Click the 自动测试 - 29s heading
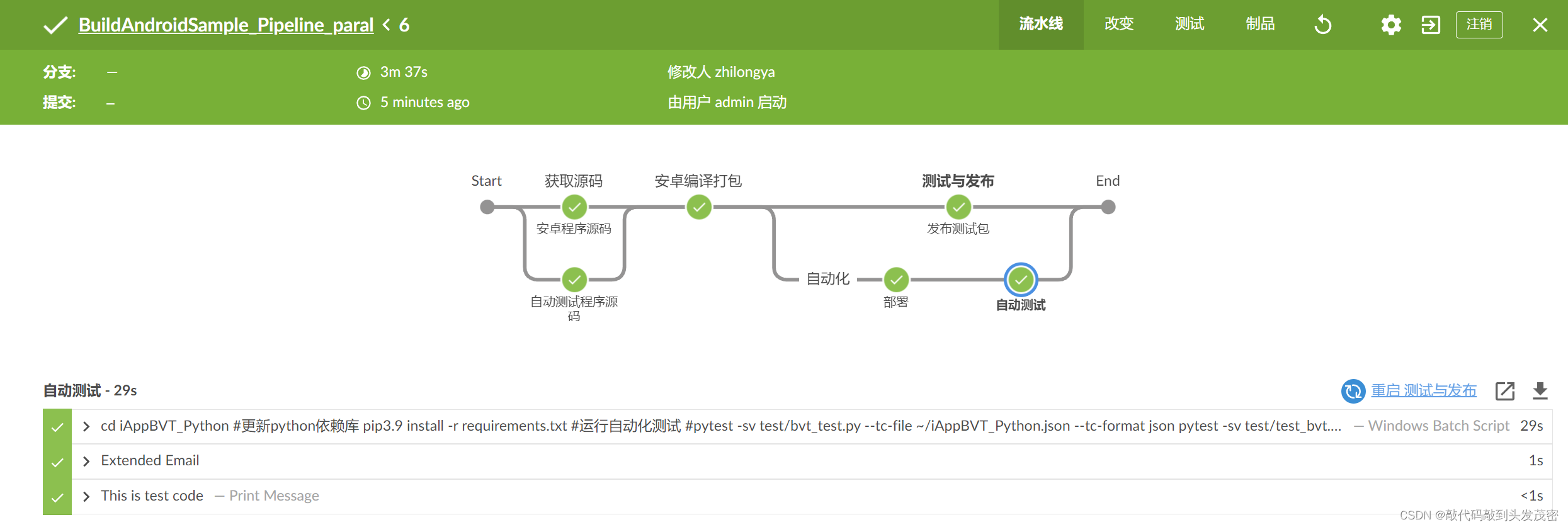Screen dimensions: 1568x527 click(90, 391)
